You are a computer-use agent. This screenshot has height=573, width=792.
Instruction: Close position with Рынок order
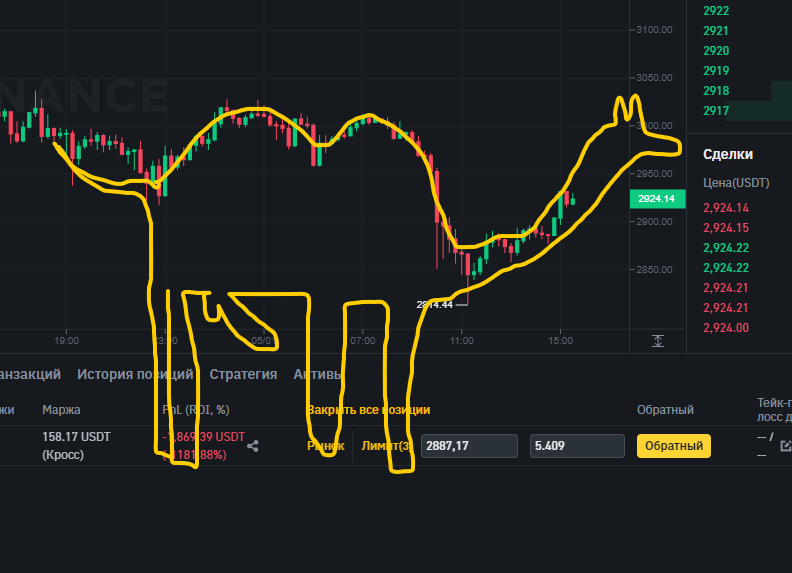click(326, 446)
